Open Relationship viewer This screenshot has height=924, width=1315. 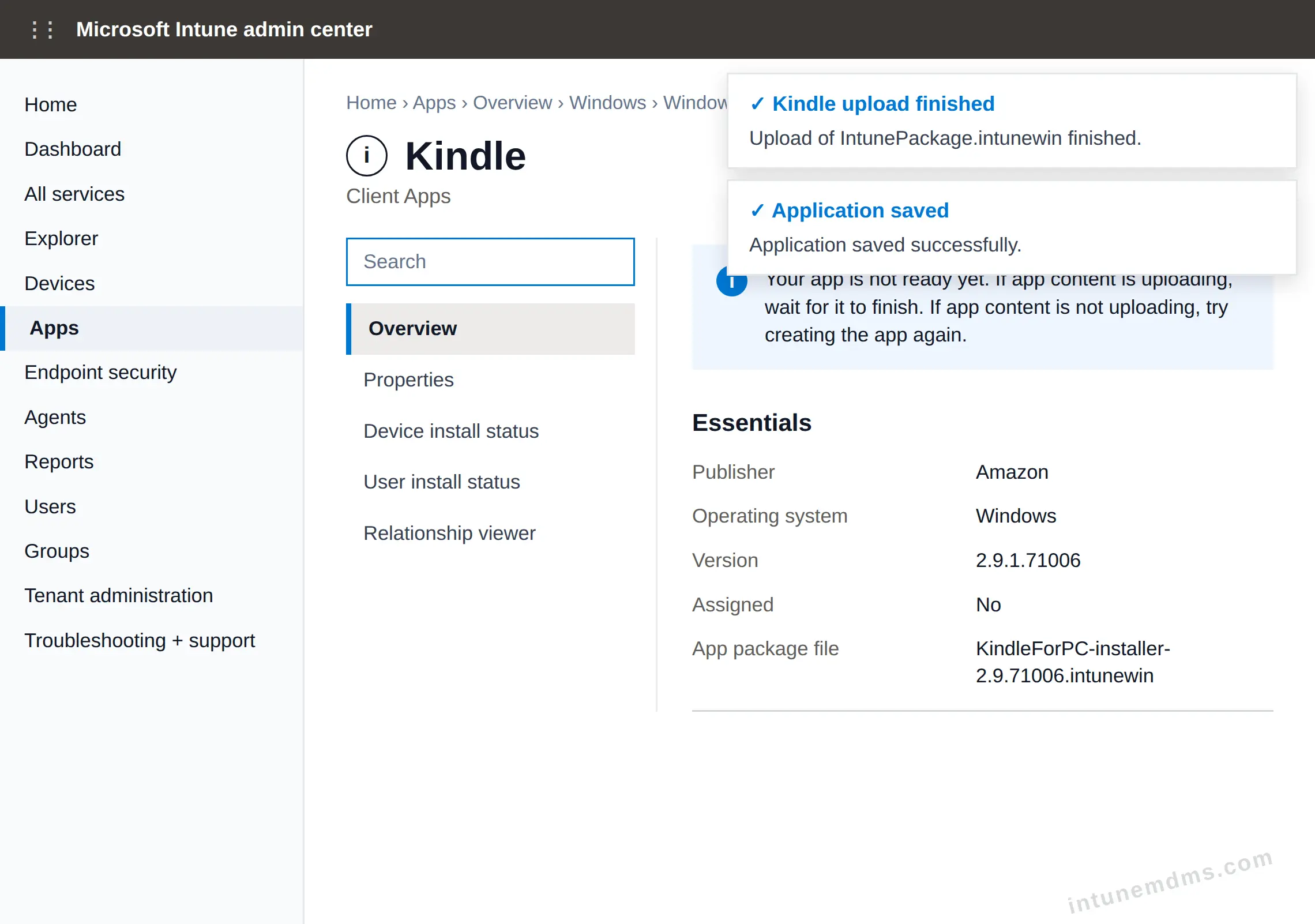pos(490,534)
